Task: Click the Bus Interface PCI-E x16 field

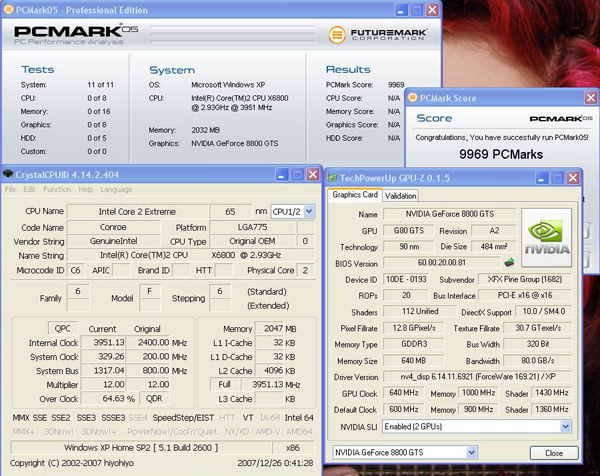Action: (x=525, y=295)
